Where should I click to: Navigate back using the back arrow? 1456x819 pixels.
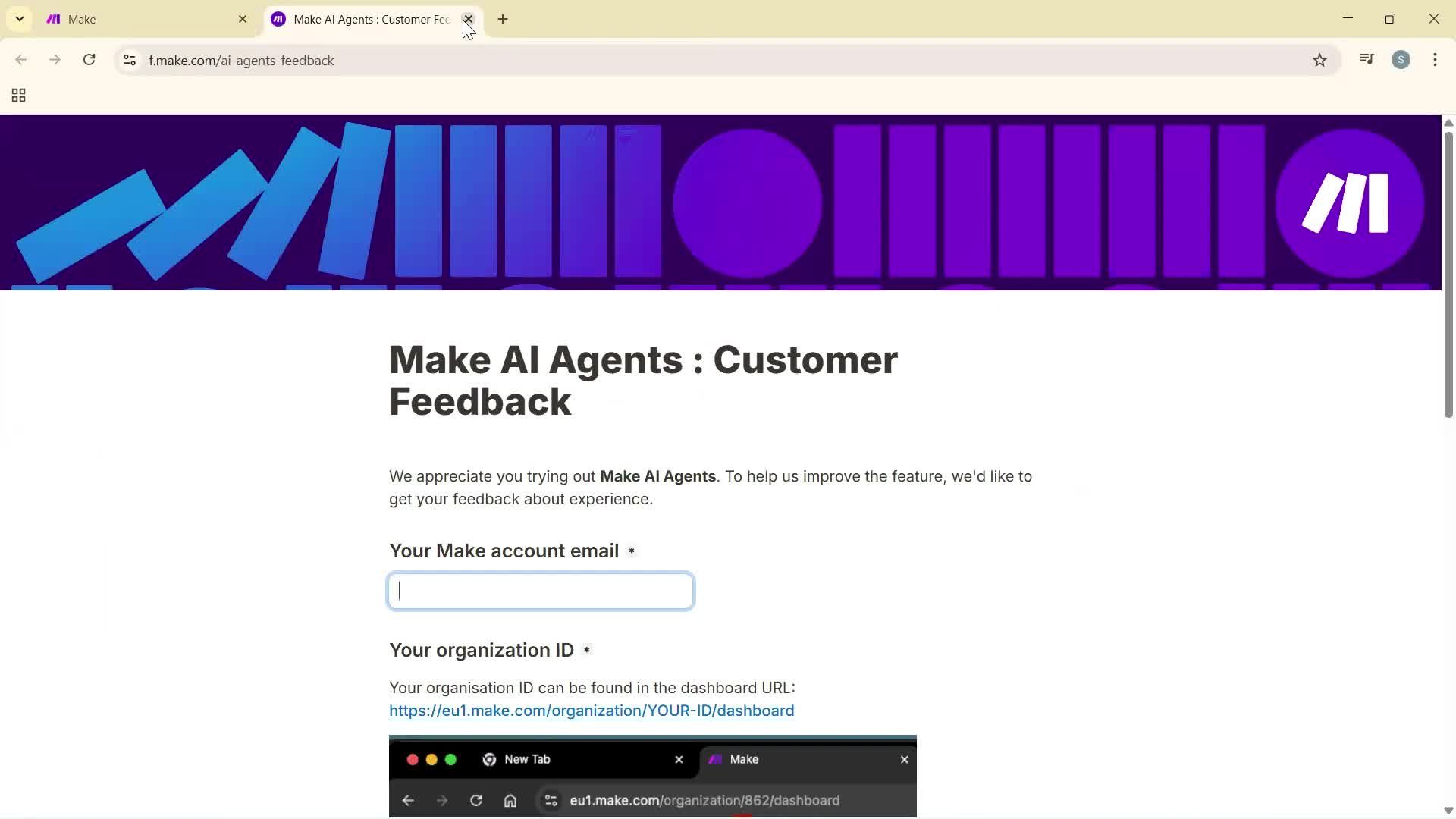[x=20, y=60]
